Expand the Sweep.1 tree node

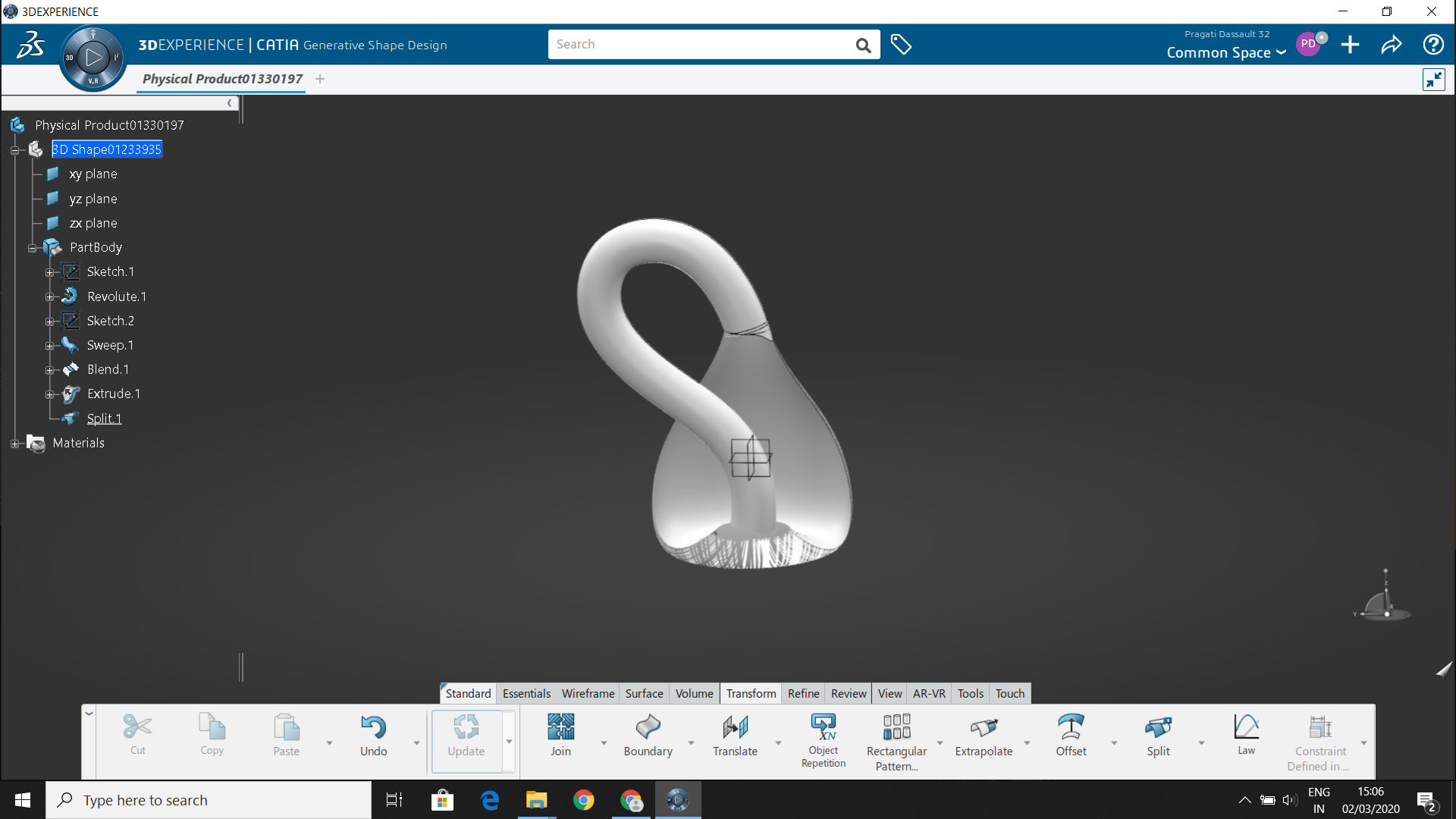coord(49,346)
